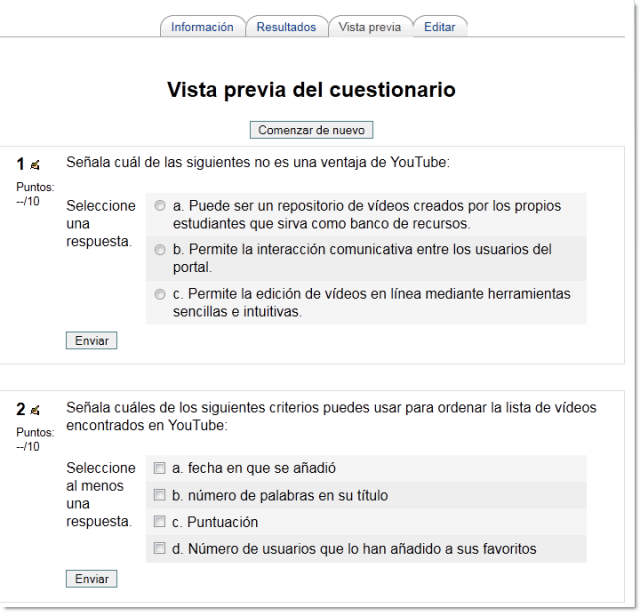The height and width of the screenshot is (612, 640).
Task: Switch to the Resultados tab
Action: tap(286, 27)
